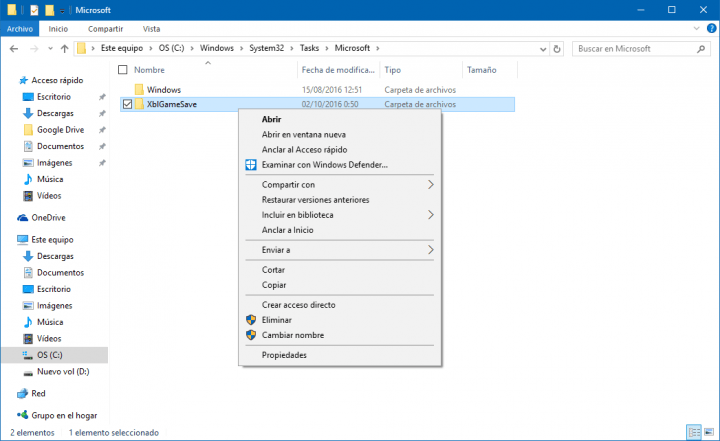The image size is (720, 441).
Task: Unpin Imágenes from Acceso rápido
Action: 102,163
